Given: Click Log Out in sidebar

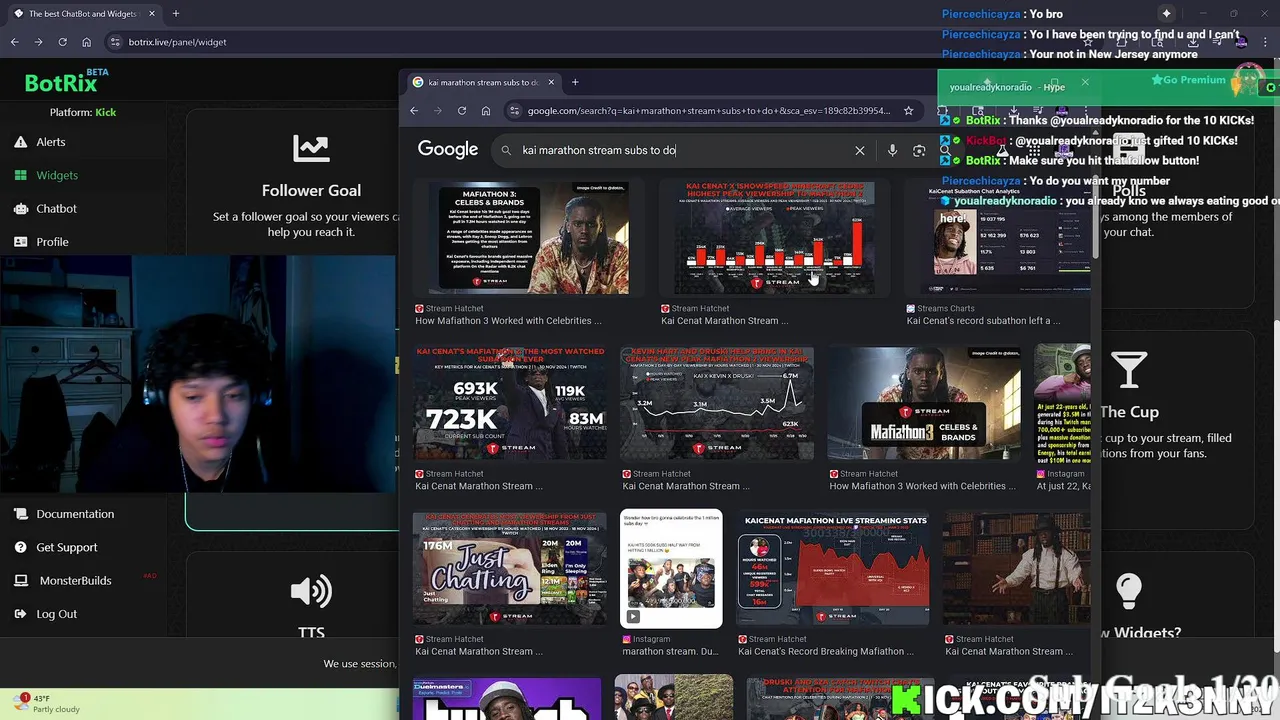Looking at the screenshot, I should 56,614.
